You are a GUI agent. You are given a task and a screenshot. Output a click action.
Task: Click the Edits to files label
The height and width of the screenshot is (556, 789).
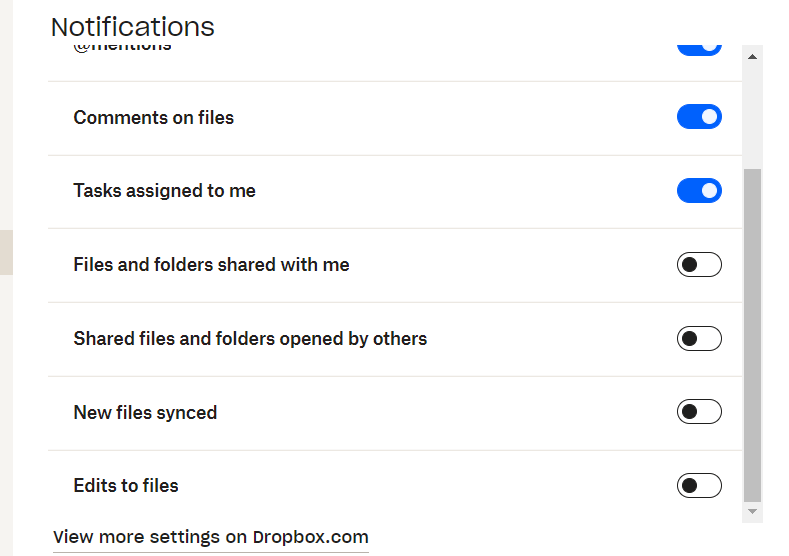(x=126, y=486)
